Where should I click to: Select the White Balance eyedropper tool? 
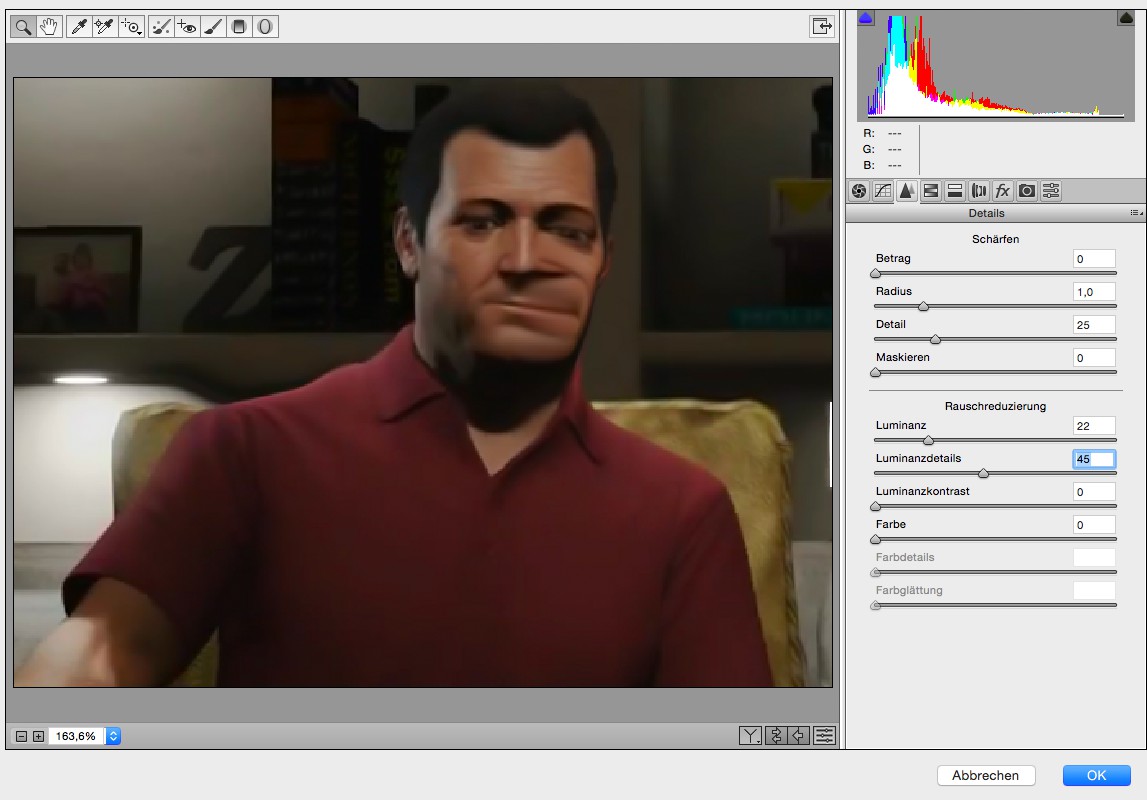[78, 27]
